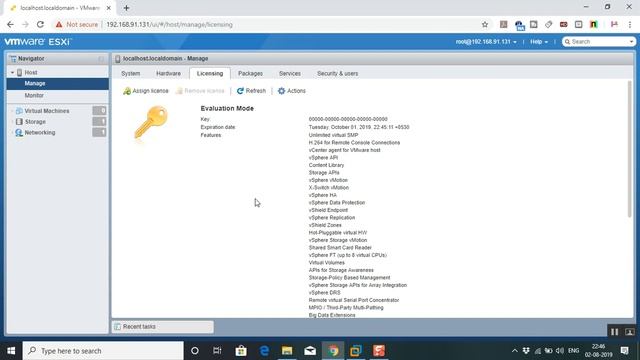Screen dimensions: 640x360
Task: Click the pause icon at the bottom right
Action: click(614, 332)
